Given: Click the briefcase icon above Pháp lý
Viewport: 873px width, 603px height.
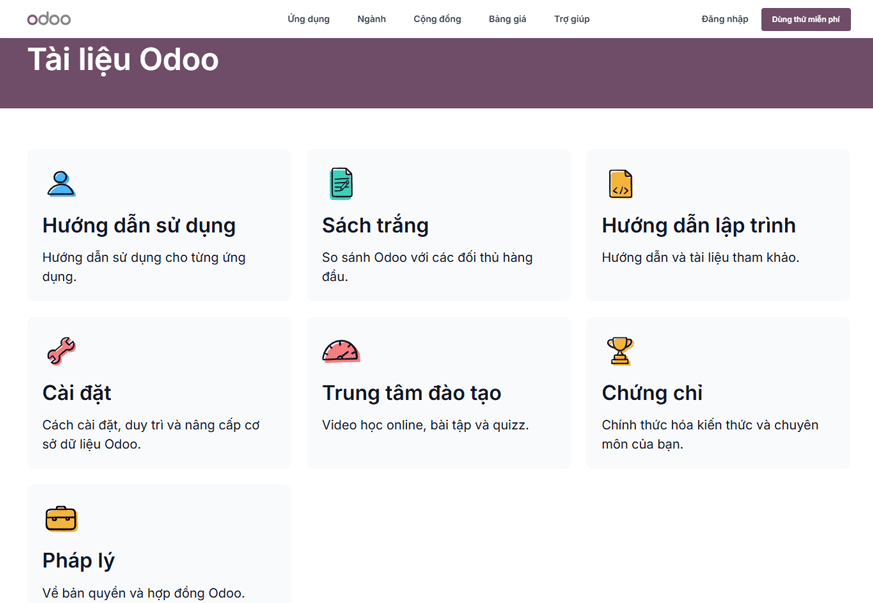Looking at the screenshot, I should [x=61, y=519].
